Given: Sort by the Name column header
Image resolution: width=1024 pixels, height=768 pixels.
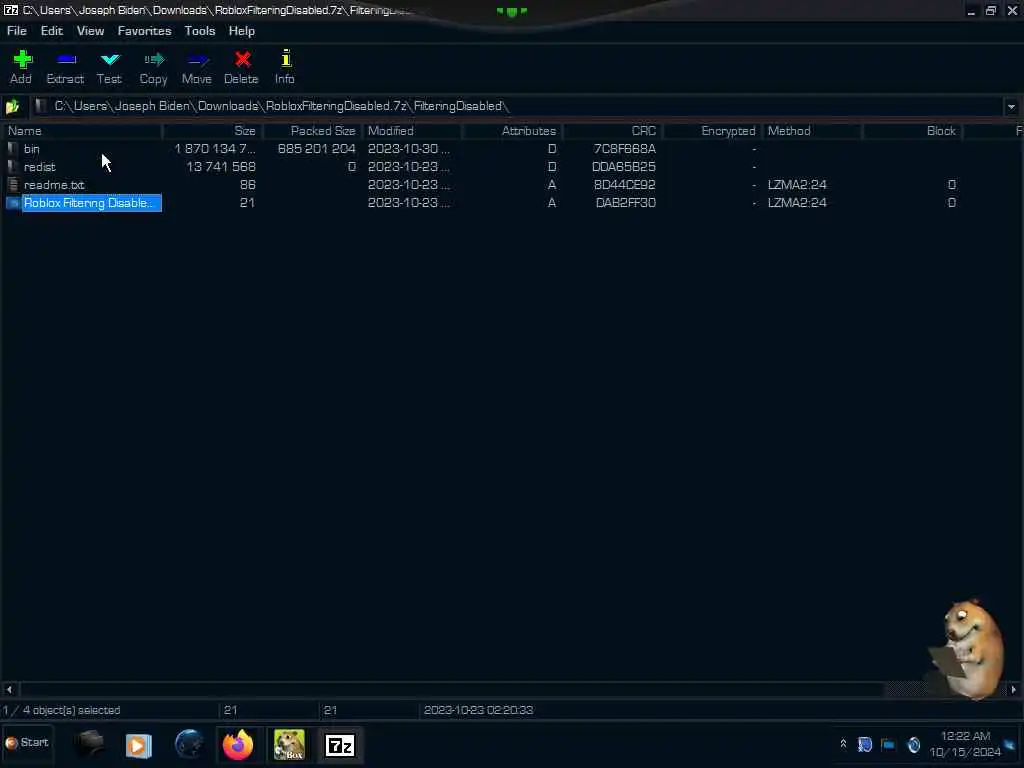Looking at the screenshot, I should coord(82,131).
